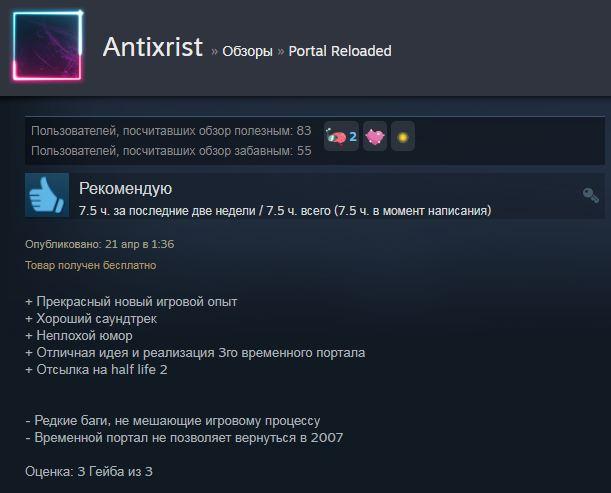611x493 pixels.
Task: Open Antixrist's profile avatar
Action: click(x=47, y=46)
